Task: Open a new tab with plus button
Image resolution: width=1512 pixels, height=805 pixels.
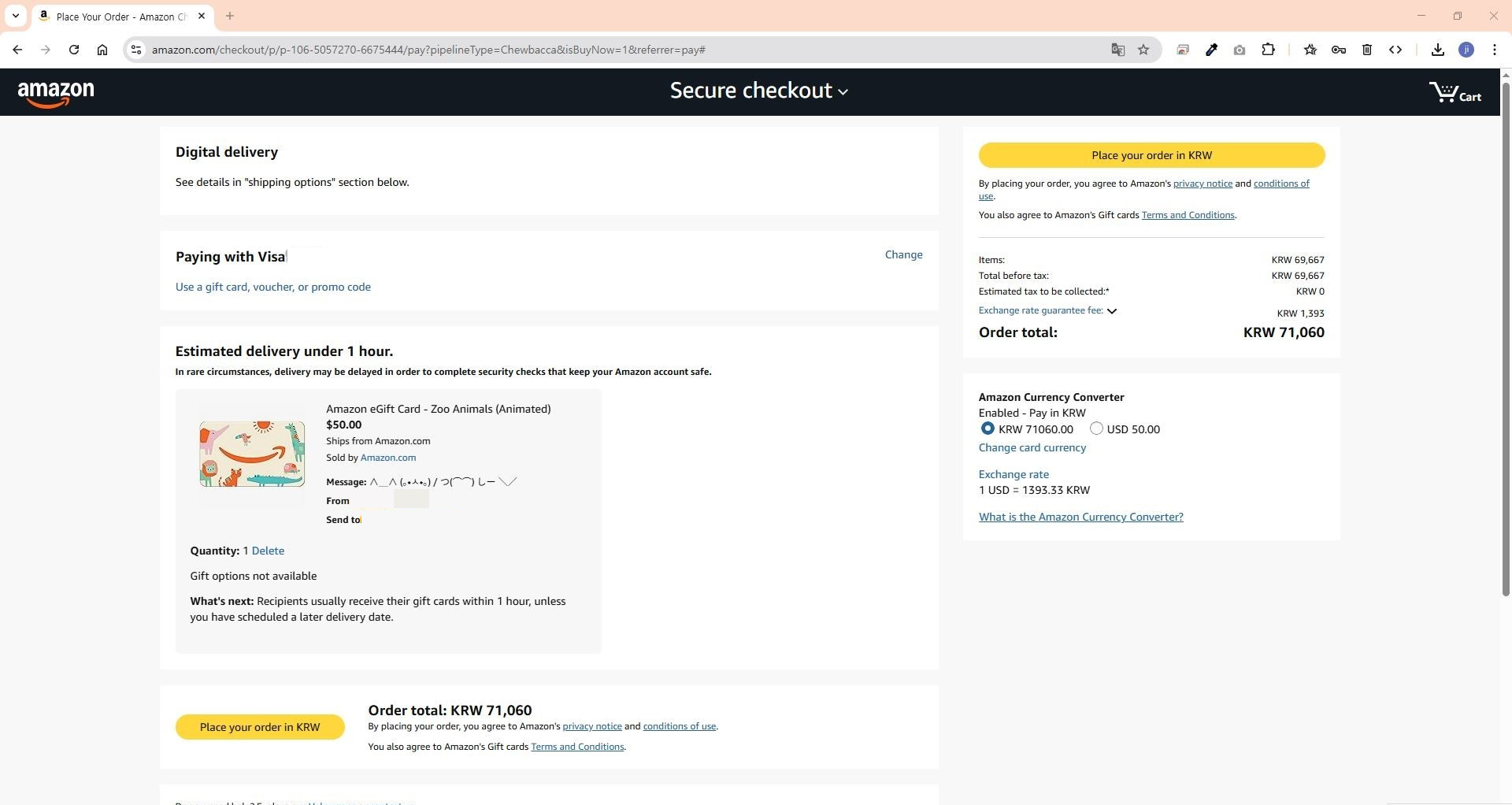Action: pos(230,16)
